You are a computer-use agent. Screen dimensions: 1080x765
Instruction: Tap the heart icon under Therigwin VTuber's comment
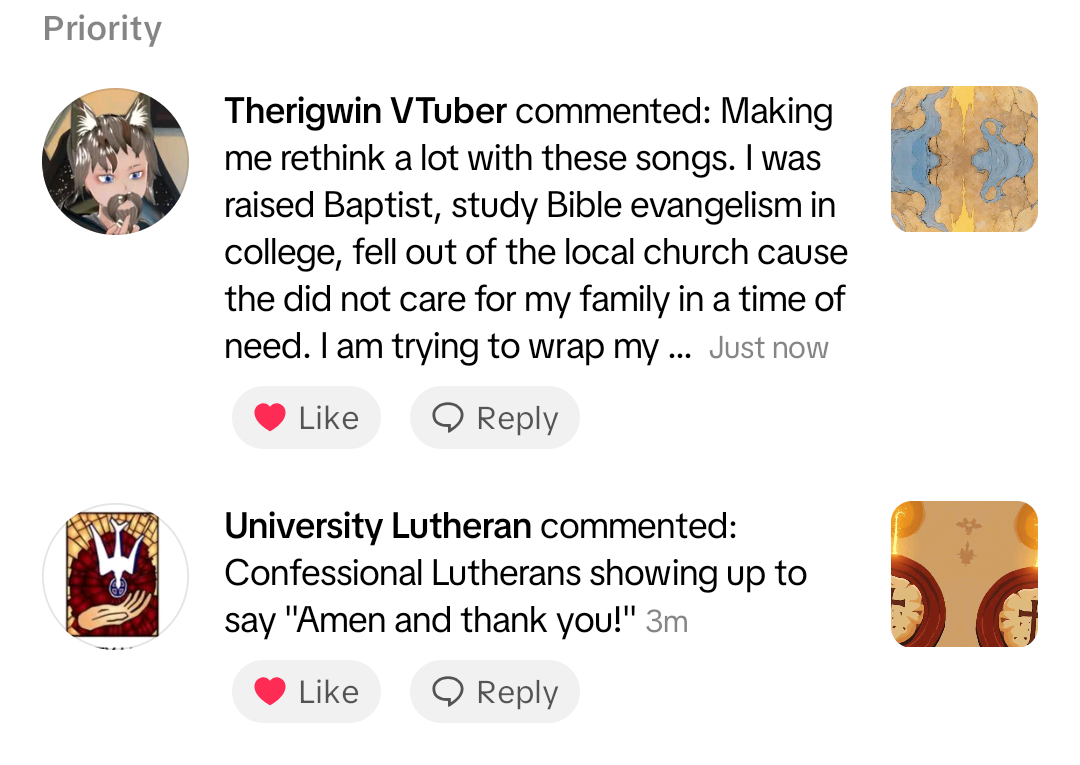tap(270, 418)
